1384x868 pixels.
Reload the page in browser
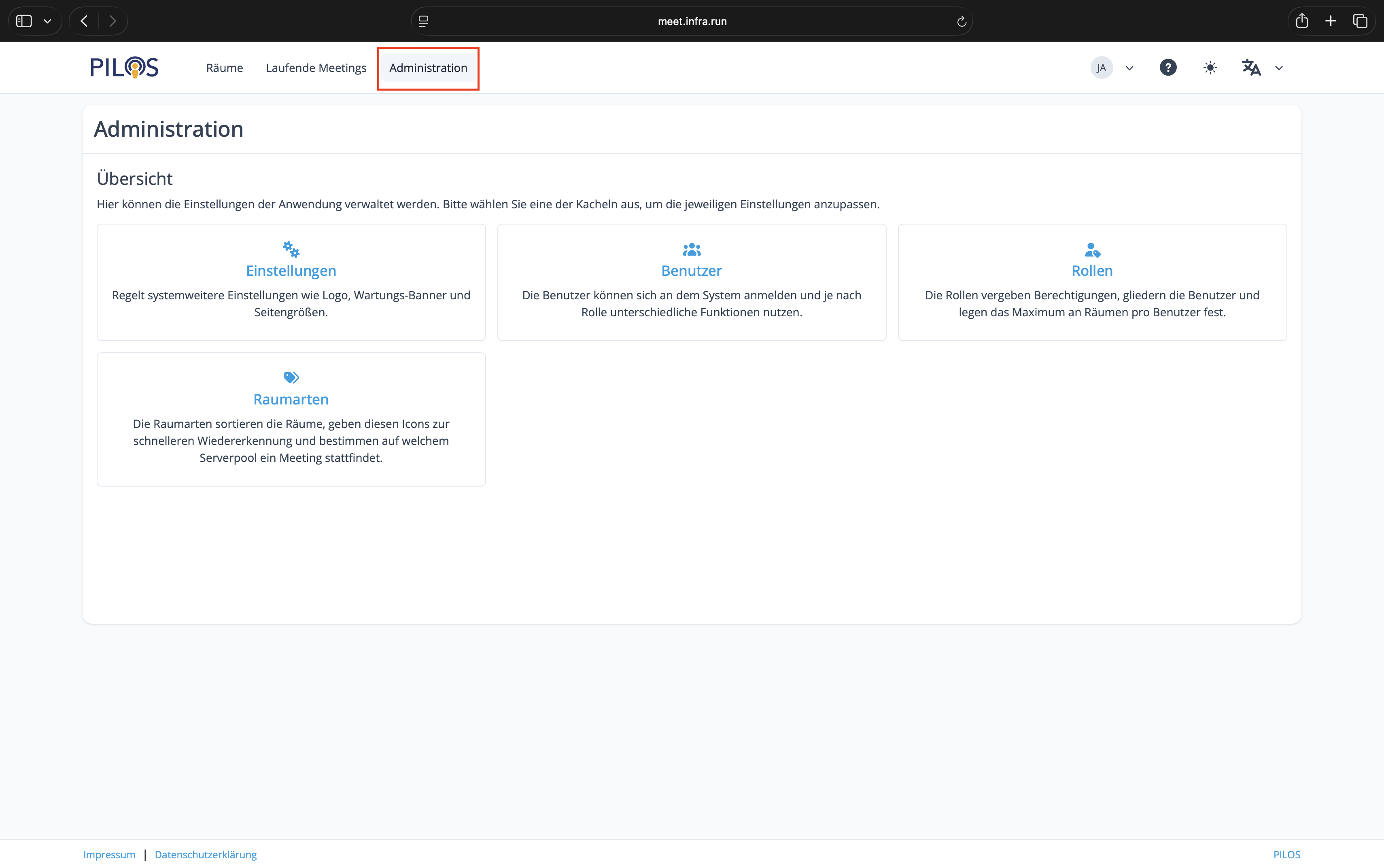(962, 21)
